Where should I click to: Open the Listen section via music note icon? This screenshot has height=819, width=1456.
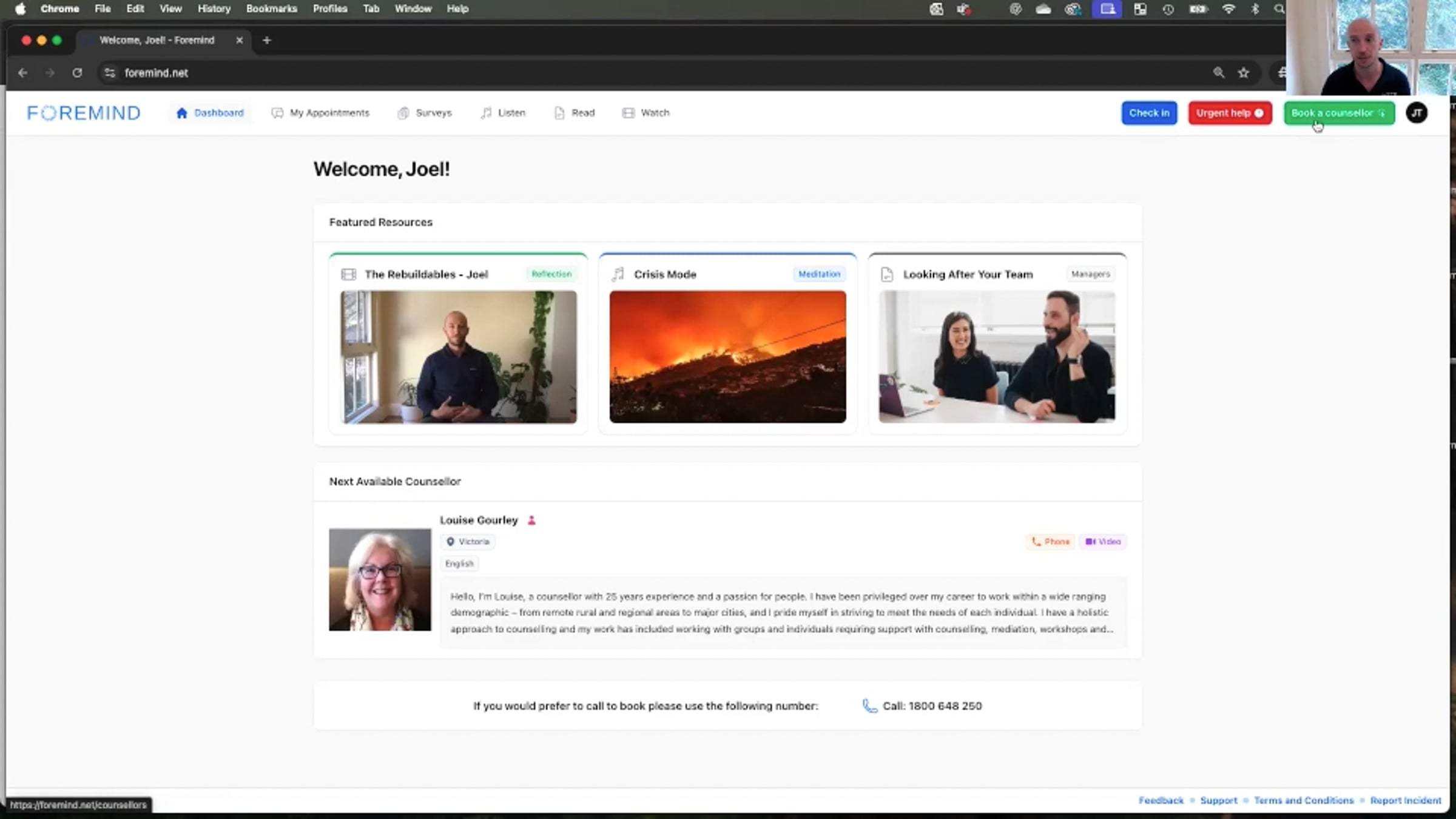point(487,113)
